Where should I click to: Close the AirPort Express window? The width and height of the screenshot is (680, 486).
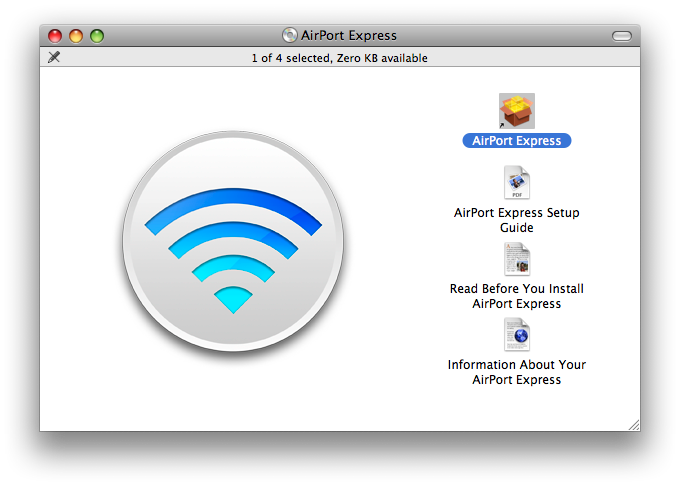[55, 36]
